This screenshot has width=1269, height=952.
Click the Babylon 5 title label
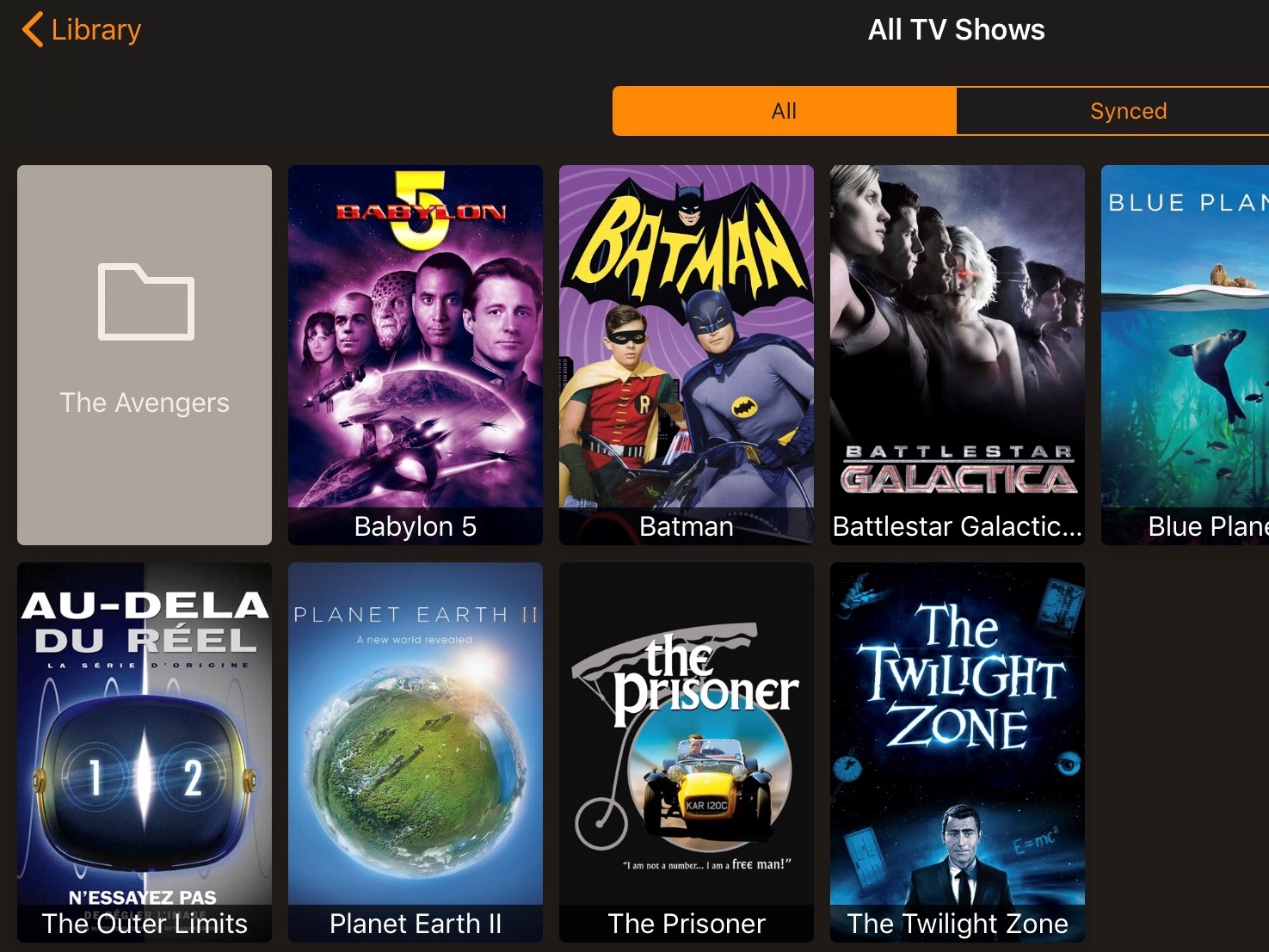tap(416, 526)
